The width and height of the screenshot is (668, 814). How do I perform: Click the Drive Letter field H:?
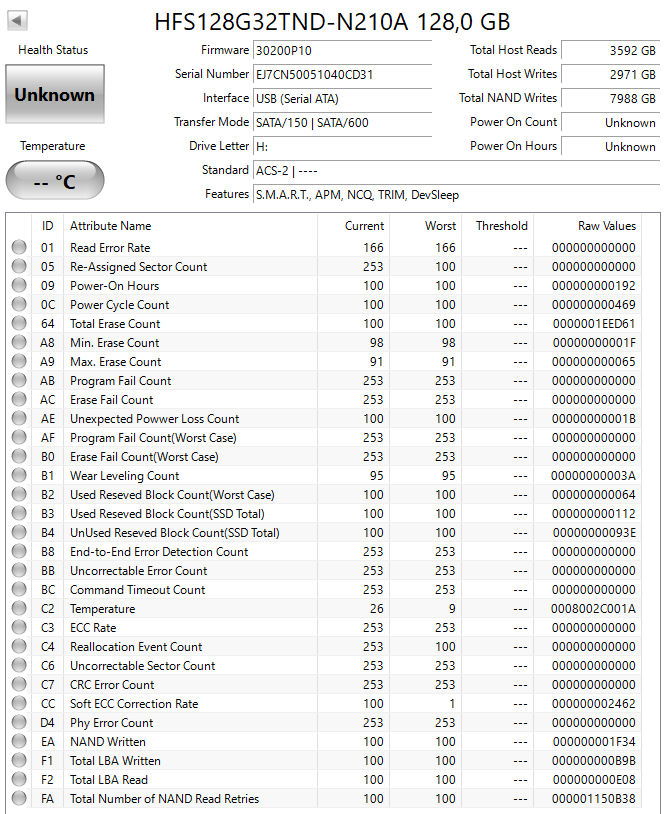point(343,146)
